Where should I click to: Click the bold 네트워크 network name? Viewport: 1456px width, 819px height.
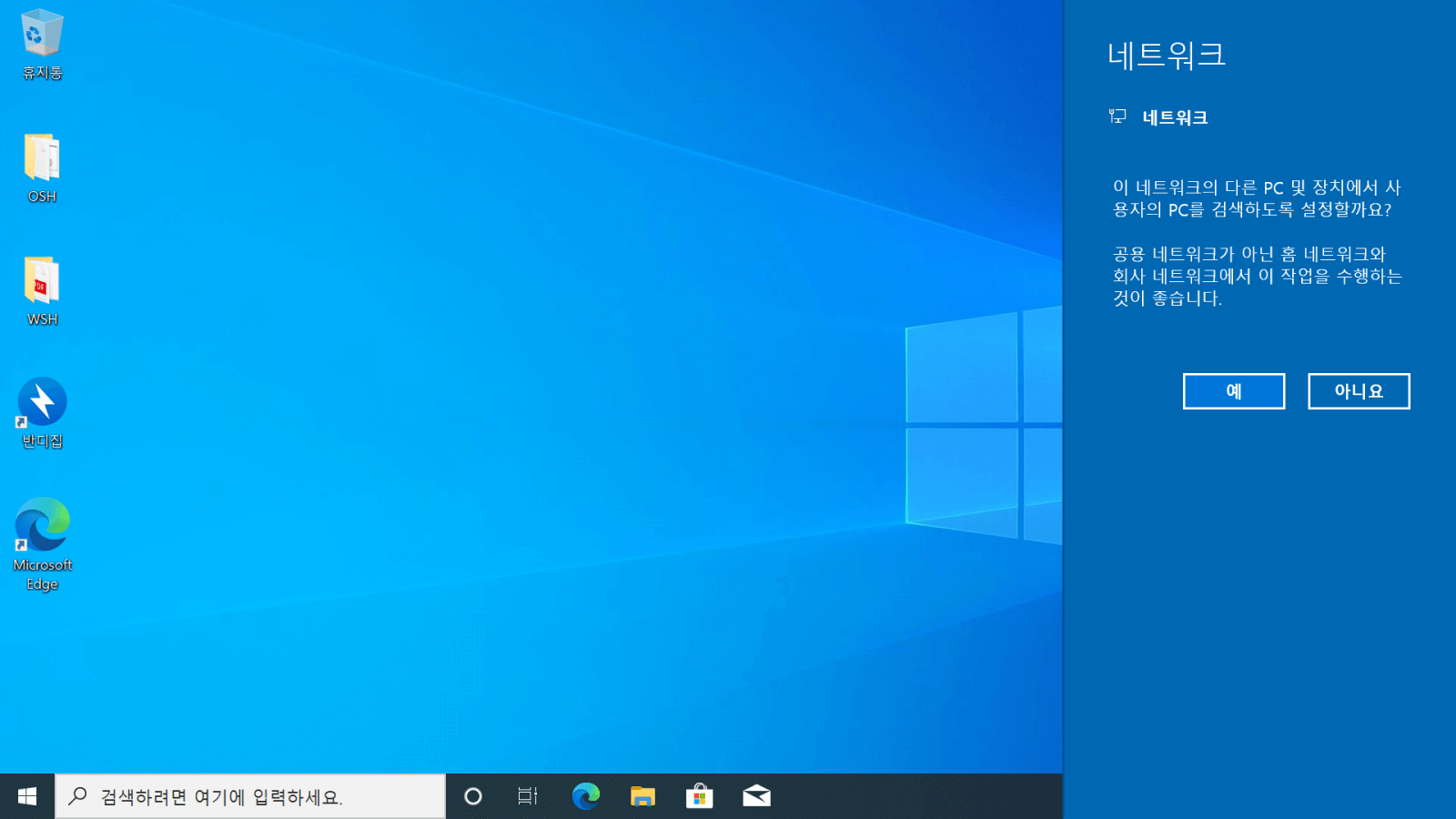coord(1175,117)
